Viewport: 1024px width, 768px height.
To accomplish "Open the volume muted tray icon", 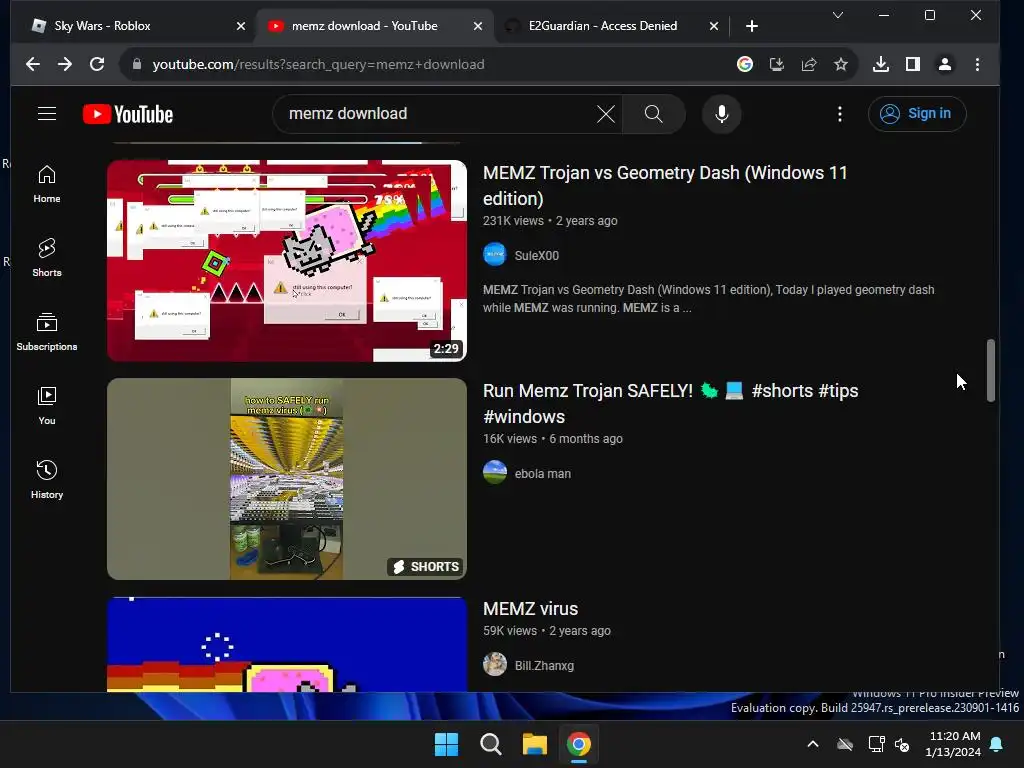I will 902,744.
